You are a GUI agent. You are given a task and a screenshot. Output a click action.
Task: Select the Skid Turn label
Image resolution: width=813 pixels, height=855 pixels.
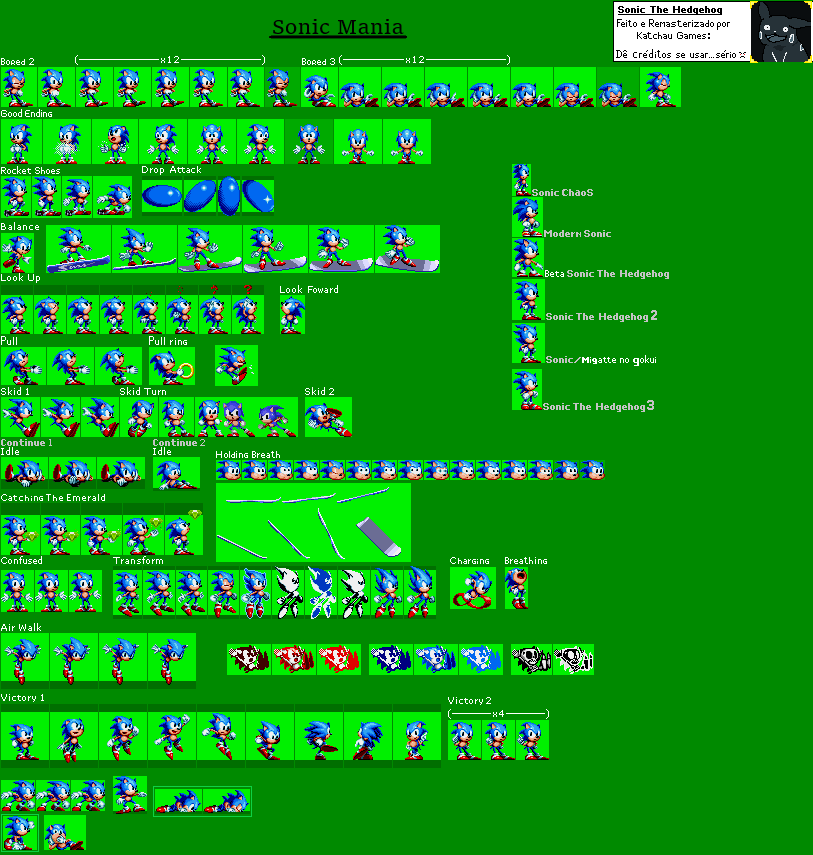(143, 392)
